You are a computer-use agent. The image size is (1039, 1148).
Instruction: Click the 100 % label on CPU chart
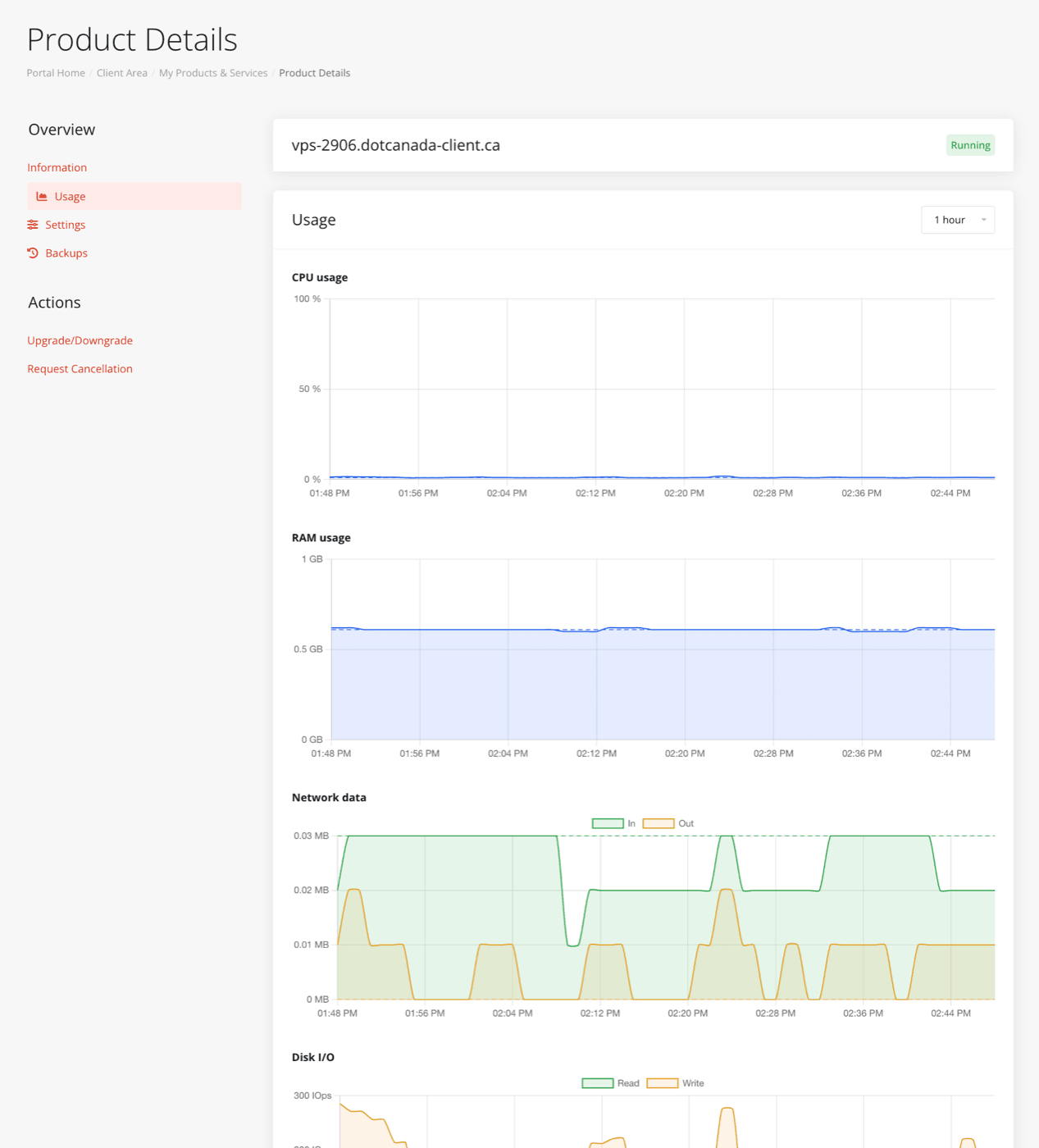click(x=308, y=299)
